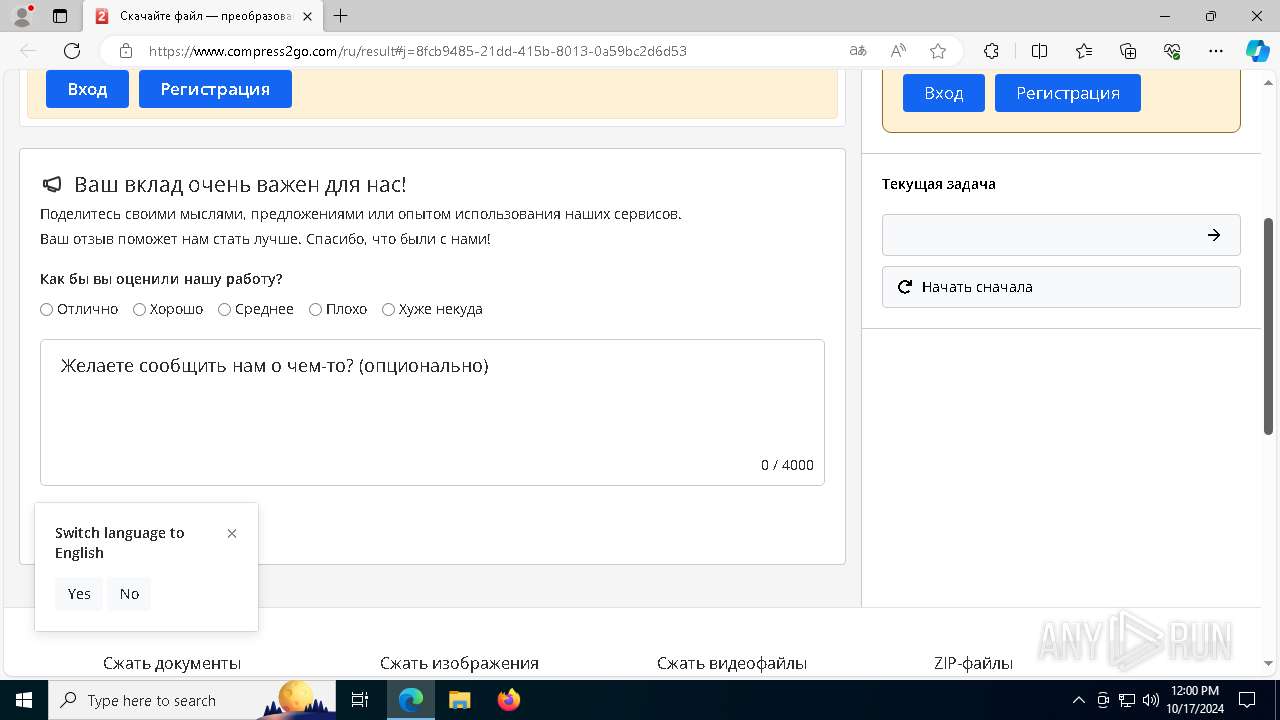Open Firefox from taskbar
Screen dimensions: 1280x720
pos(509,700)
